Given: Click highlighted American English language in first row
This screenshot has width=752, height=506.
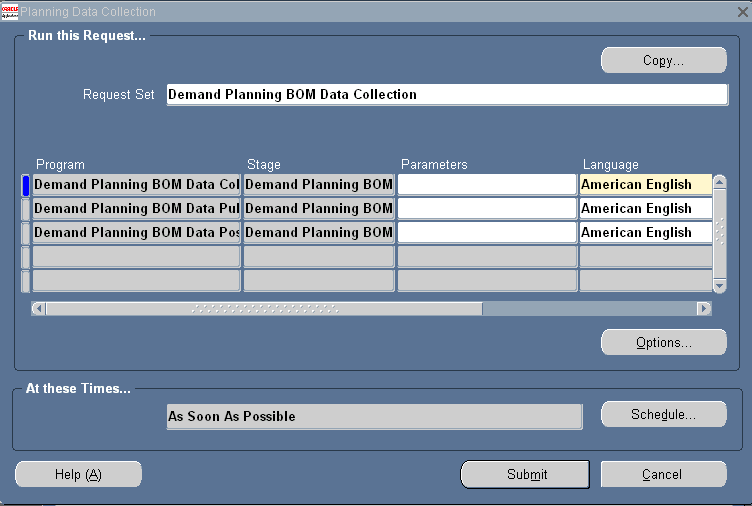Looking at the screenshot, I should coord(646,185).
